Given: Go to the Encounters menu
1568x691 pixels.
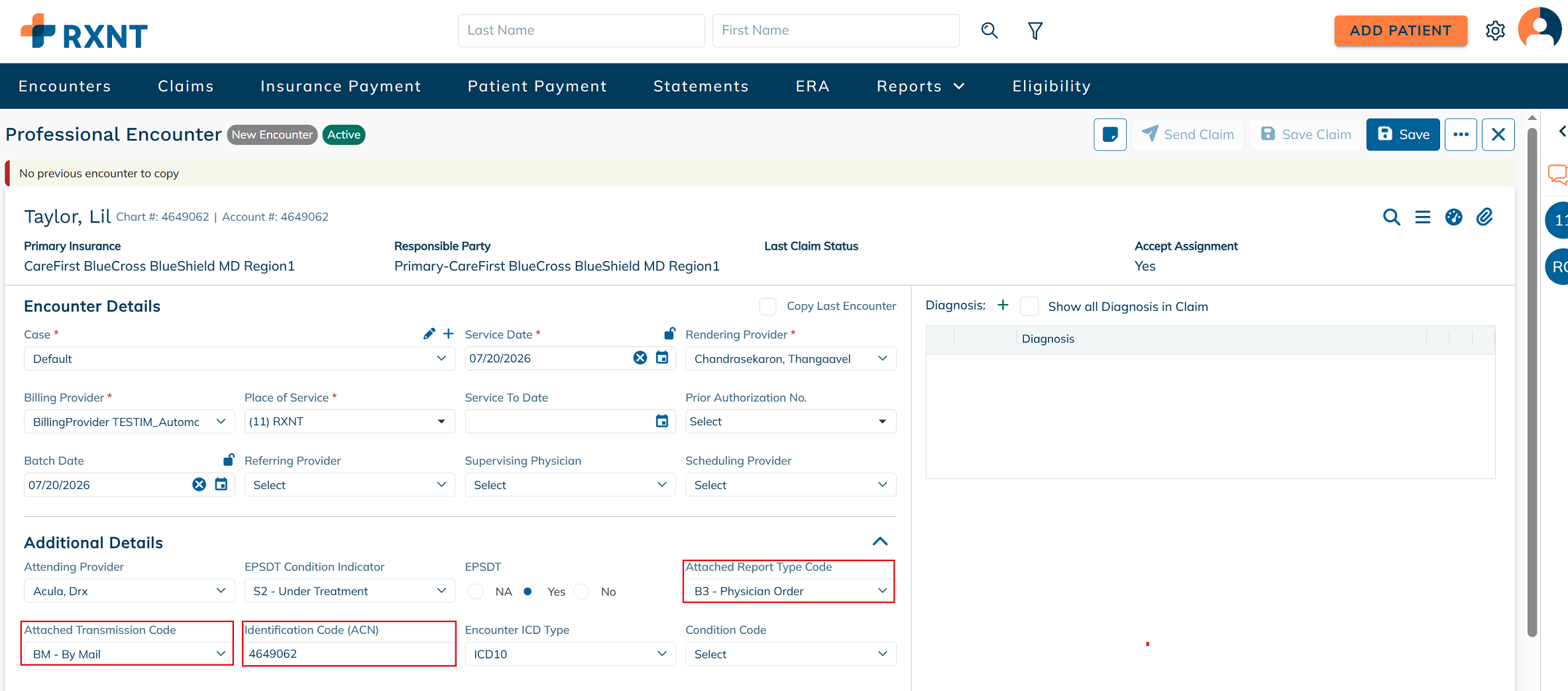Looking at the screenshot, I should tap(65, 86).
